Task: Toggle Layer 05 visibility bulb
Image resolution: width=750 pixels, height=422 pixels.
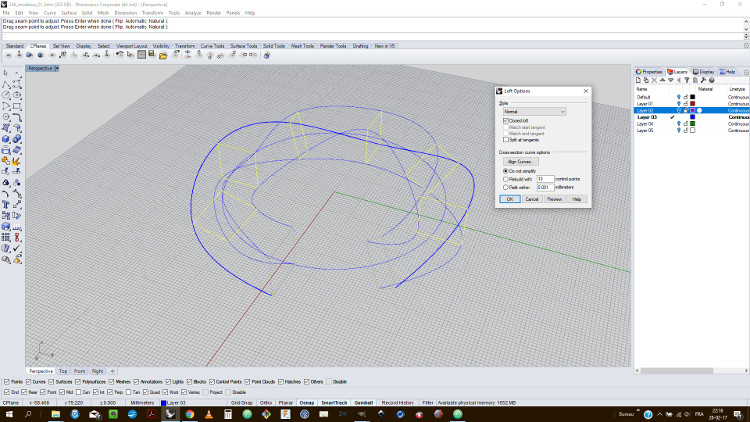Action: [678, 130]
